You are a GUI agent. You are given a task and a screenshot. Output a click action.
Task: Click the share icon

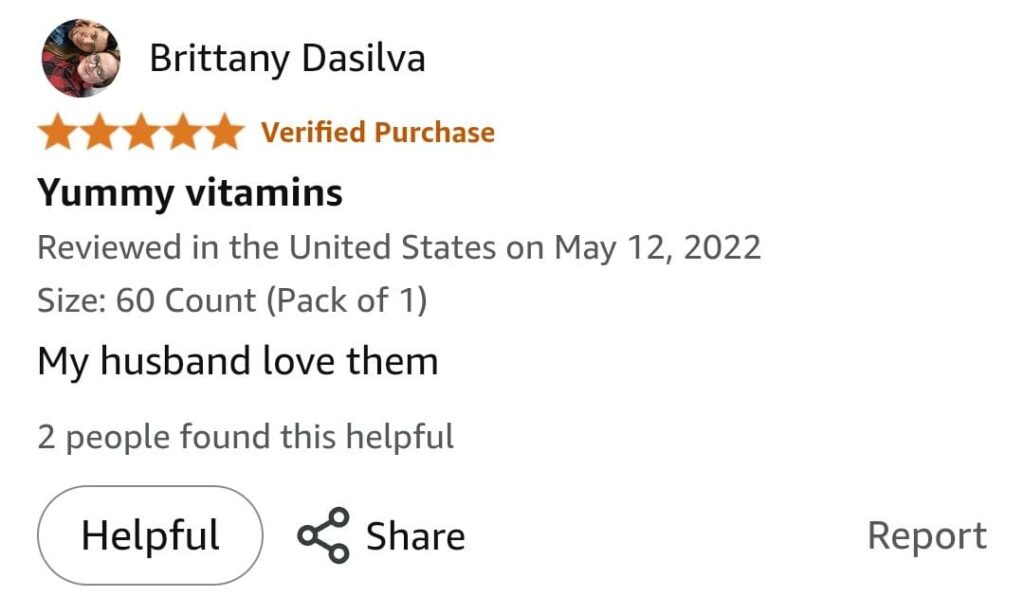(324, 535)
